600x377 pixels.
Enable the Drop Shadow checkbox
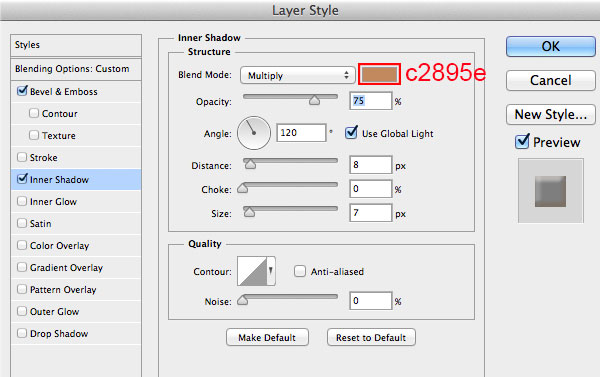click(x=22, y=333)
